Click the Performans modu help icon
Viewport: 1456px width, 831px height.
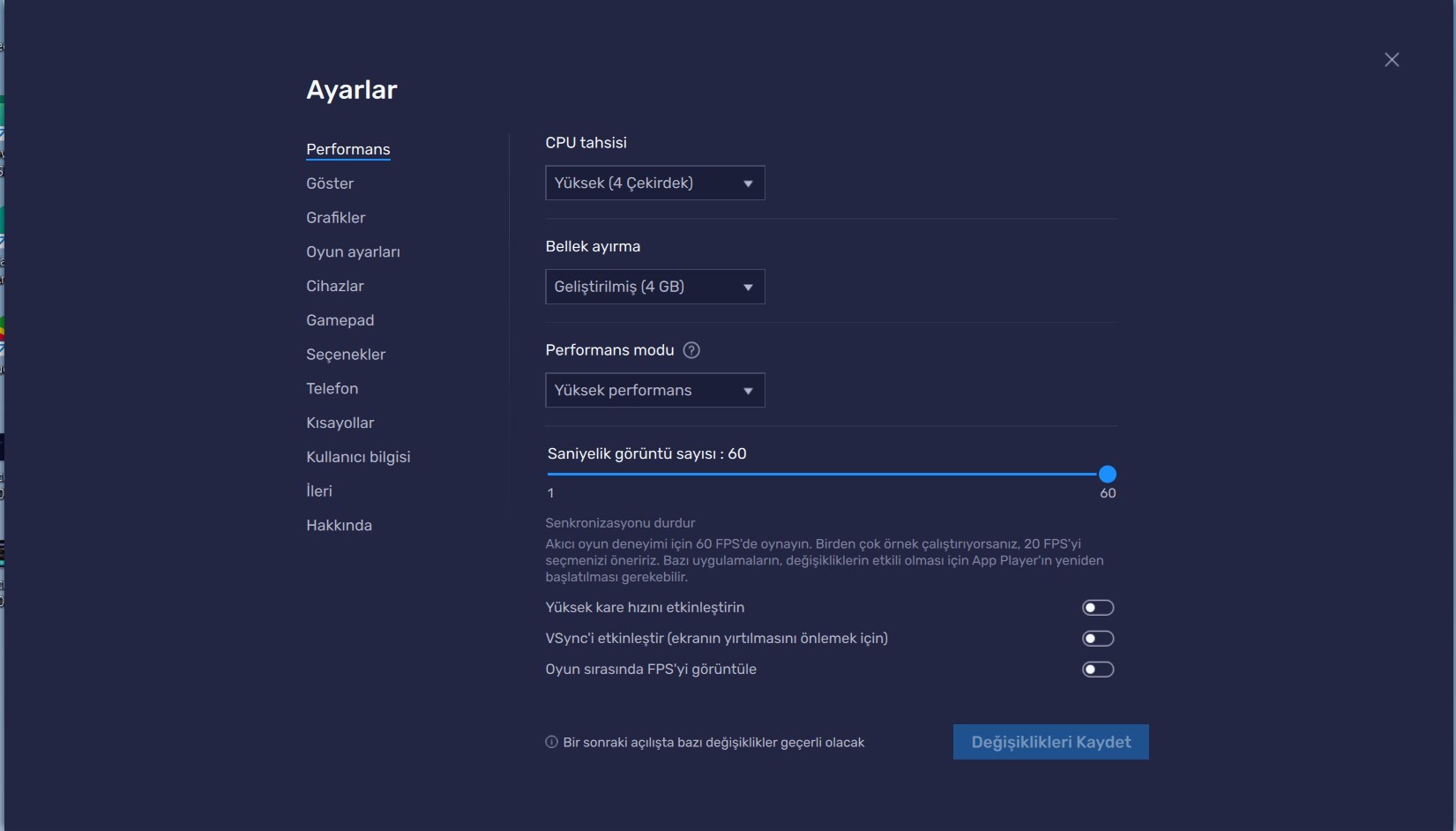point(691,350)
